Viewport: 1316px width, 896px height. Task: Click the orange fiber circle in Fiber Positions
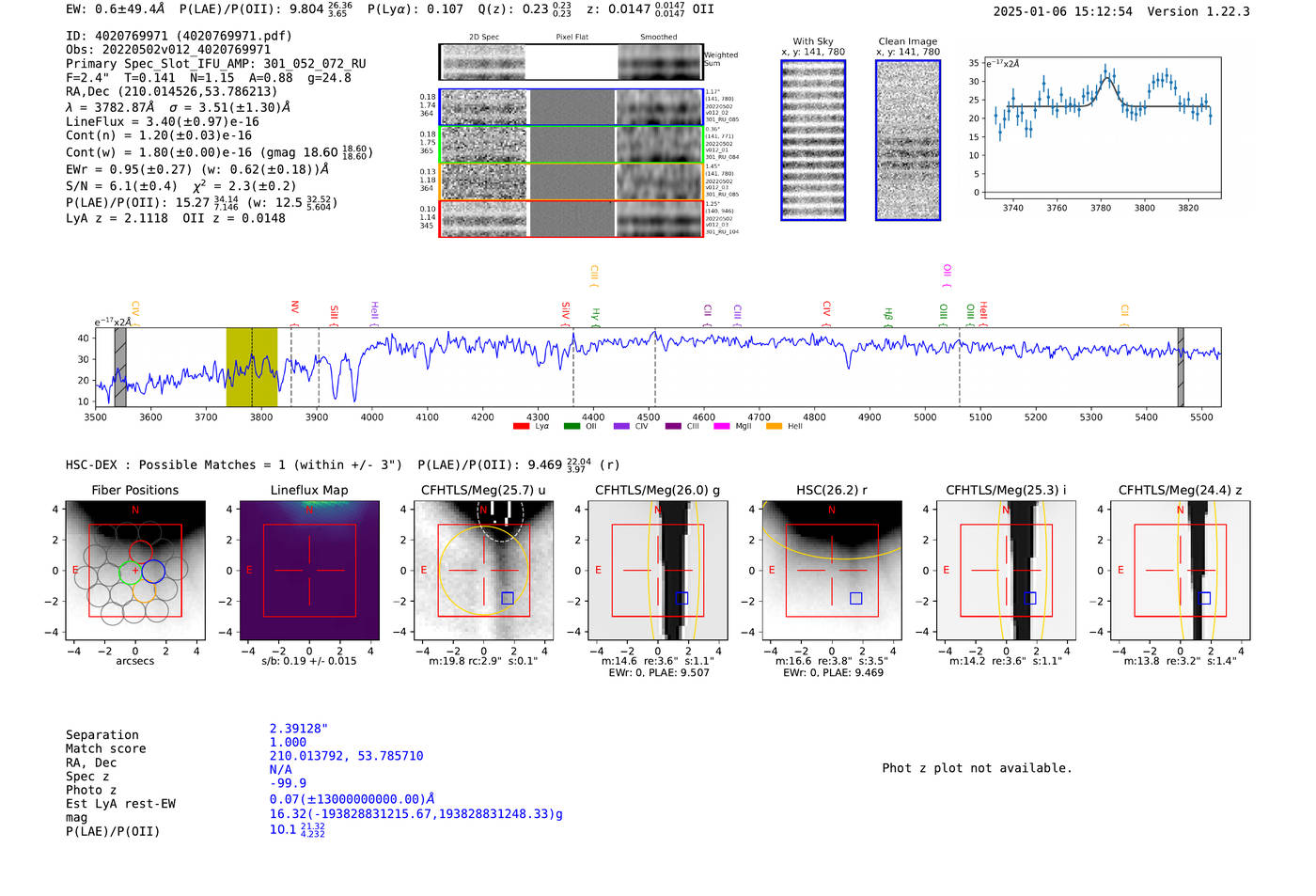coord(144,590)
